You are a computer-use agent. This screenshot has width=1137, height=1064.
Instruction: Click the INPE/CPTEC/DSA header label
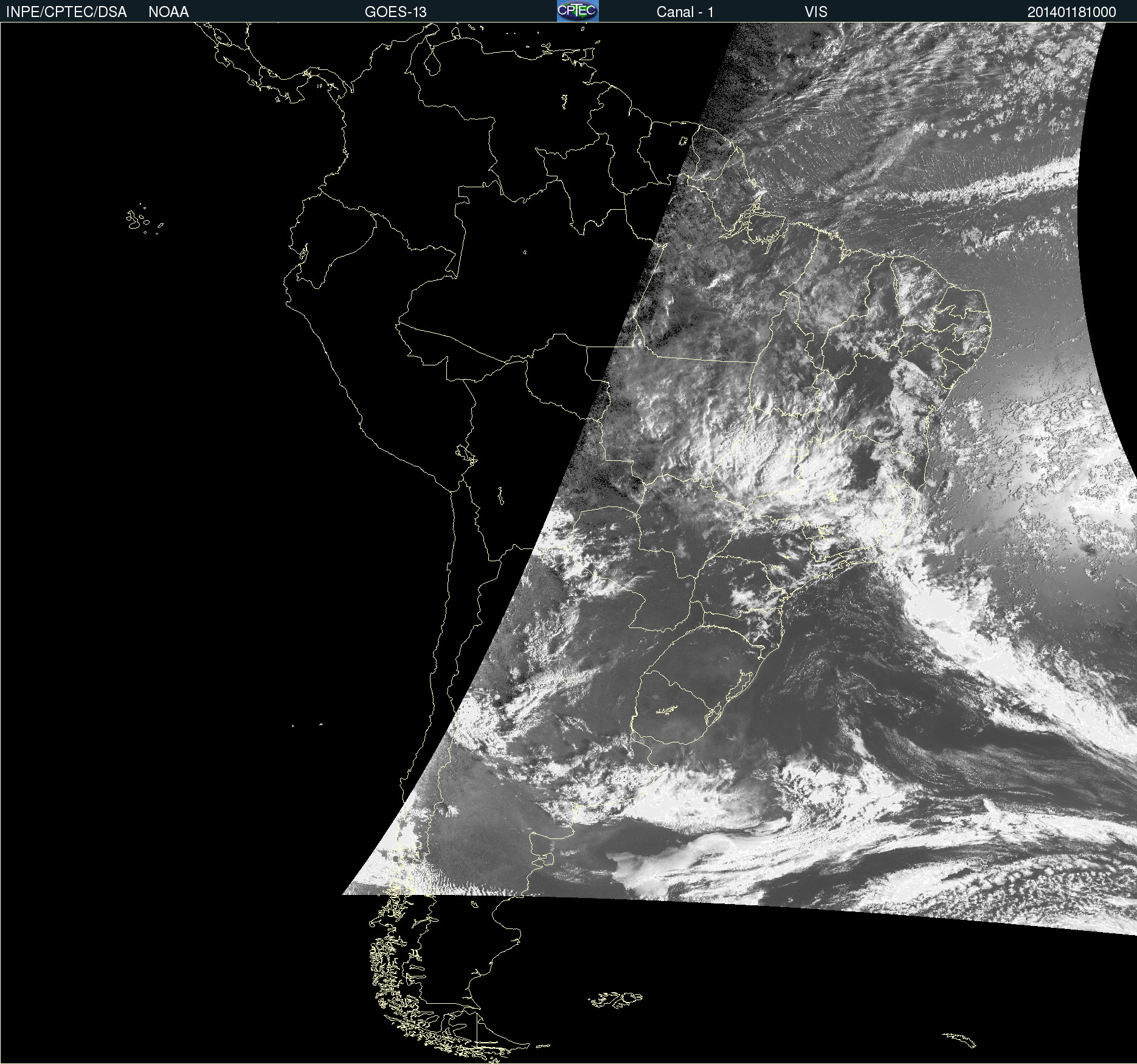[66, 12]
